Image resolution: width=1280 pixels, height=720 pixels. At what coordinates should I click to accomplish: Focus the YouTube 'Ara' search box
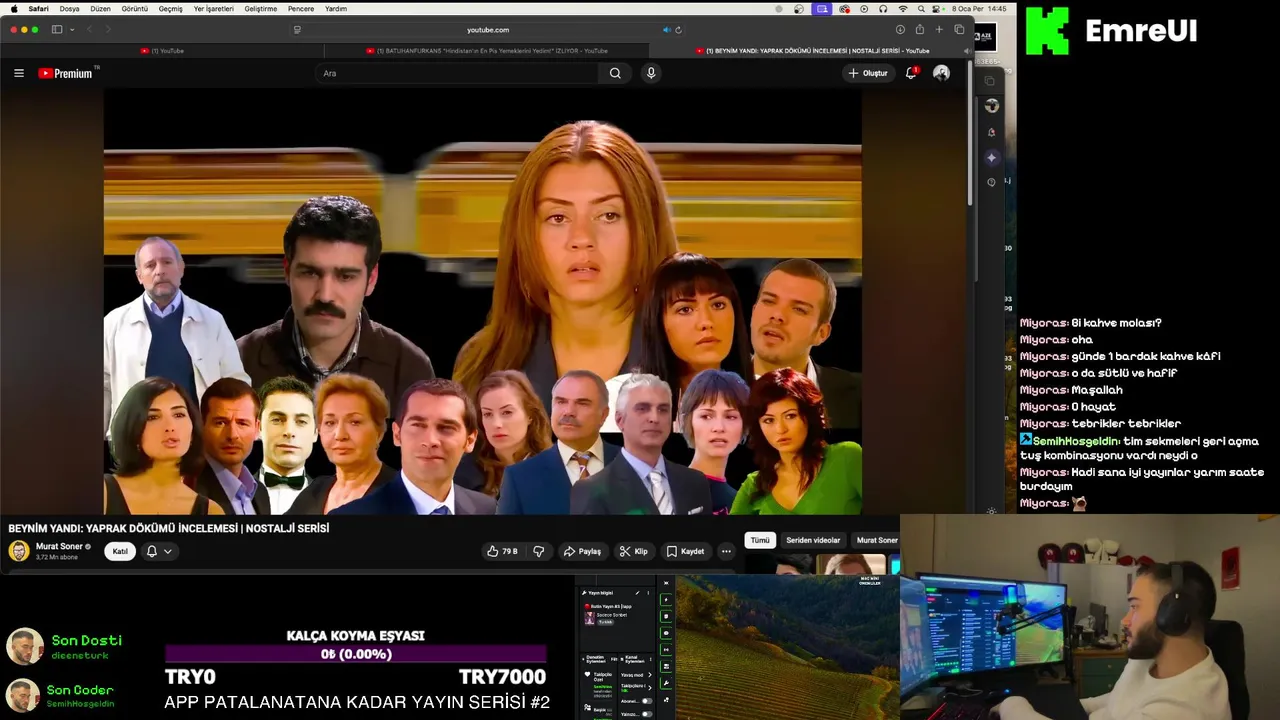tap(458, 73)
